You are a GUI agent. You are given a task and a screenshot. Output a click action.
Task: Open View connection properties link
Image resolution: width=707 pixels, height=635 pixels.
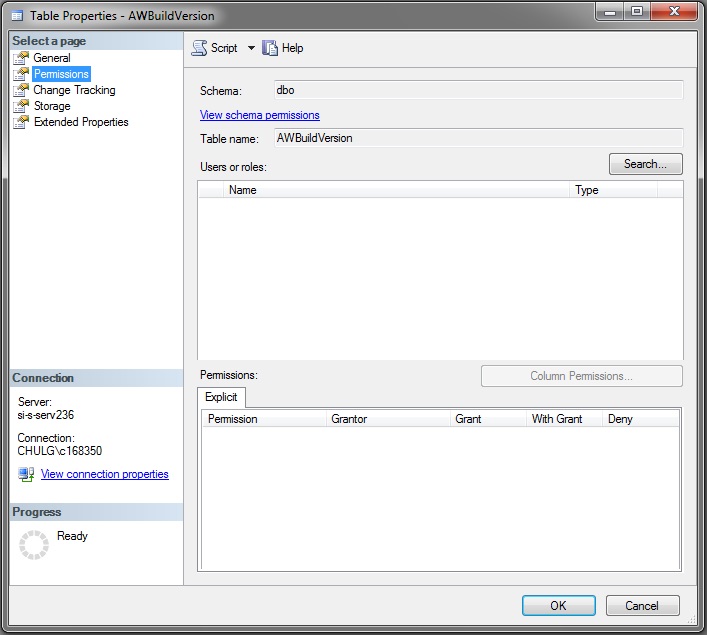point(105,474)
